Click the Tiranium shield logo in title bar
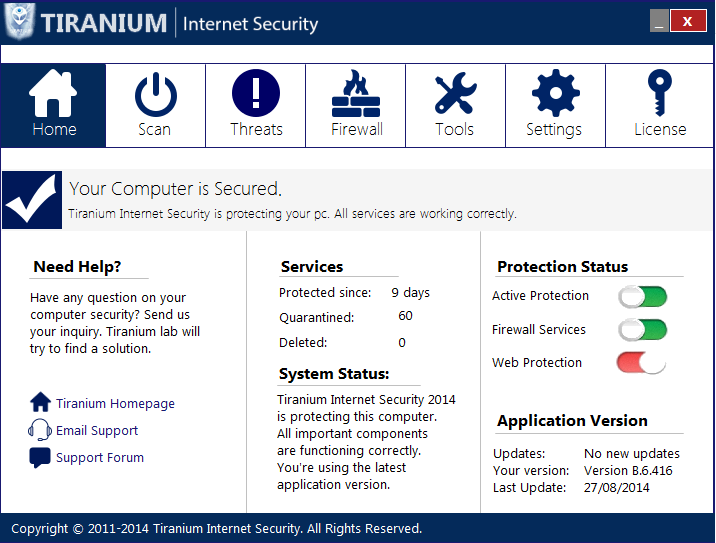 20,22
